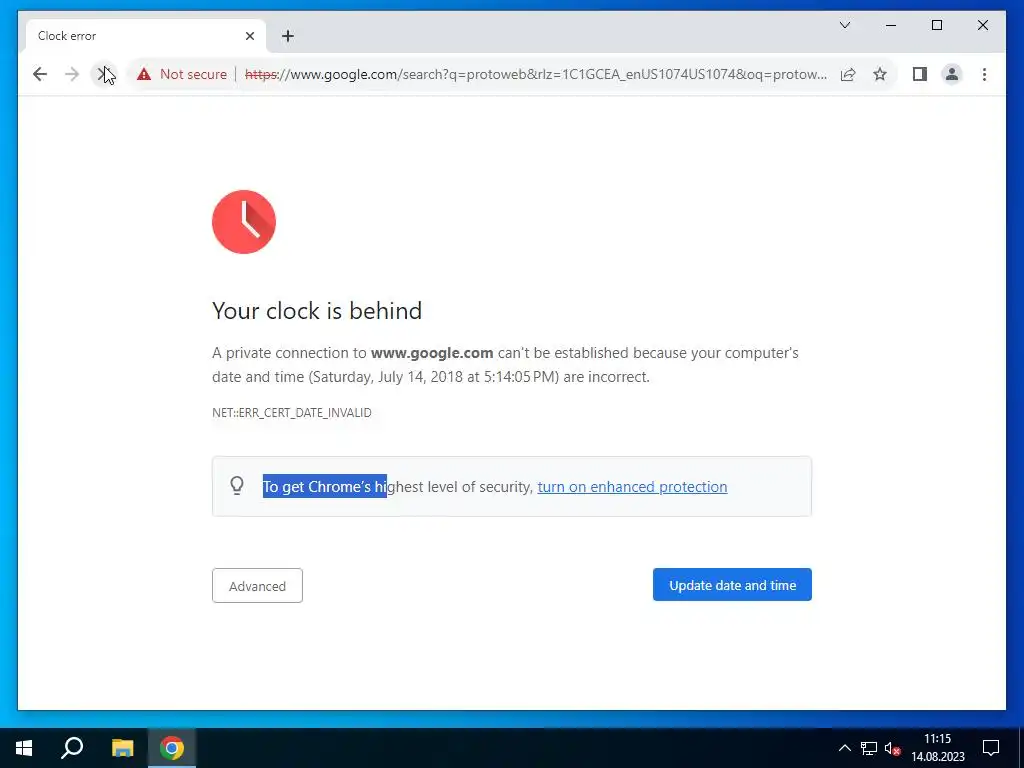Click Update date and time button
The height and width of the screenshot is (768, 1024).
[x=732, y=585]
